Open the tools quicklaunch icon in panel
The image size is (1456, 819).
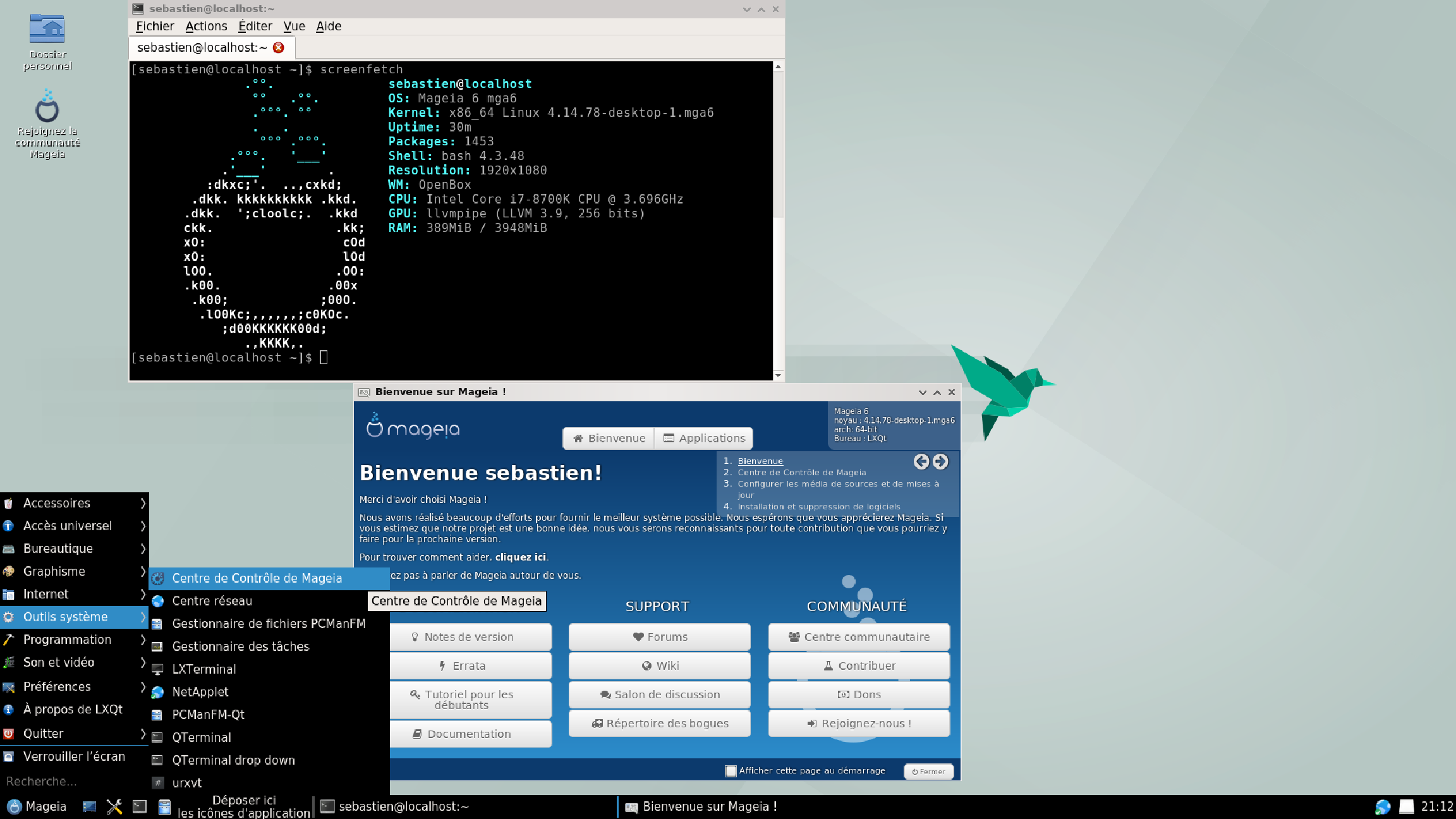point(114,806)
